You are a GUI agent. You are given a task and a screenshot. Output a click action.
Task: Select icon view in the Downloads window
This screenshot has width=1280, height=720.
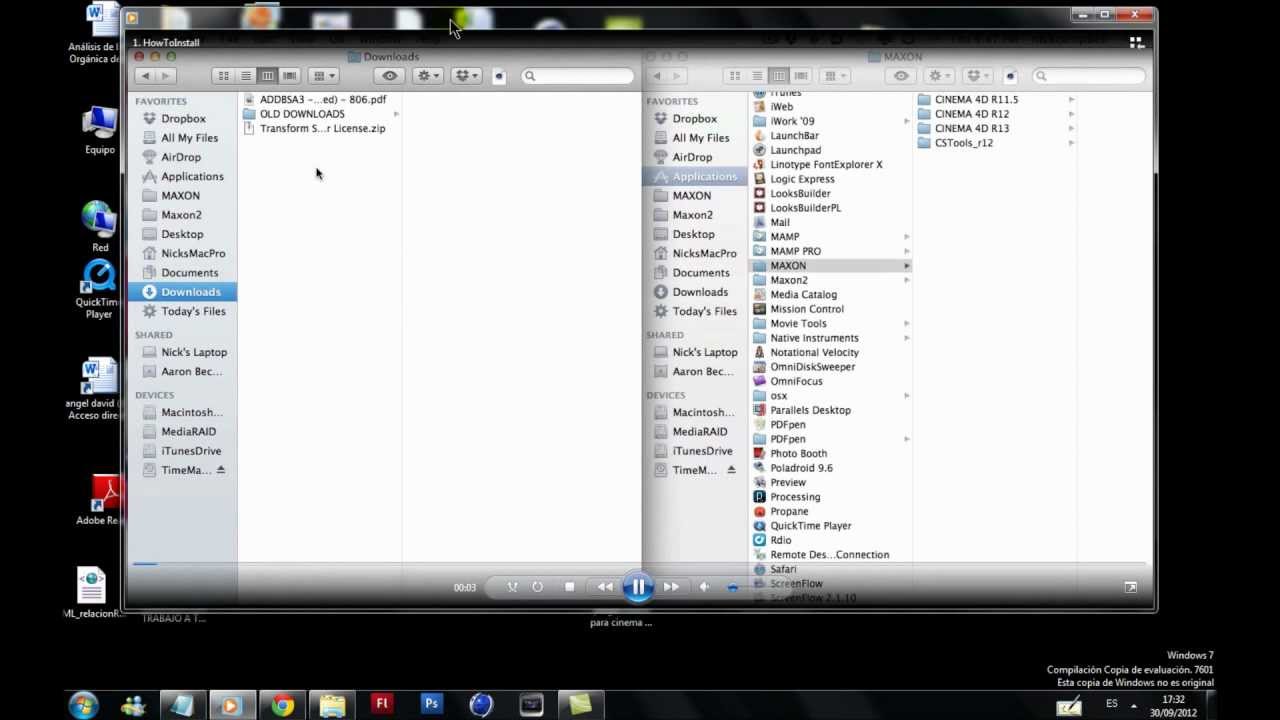223,76
